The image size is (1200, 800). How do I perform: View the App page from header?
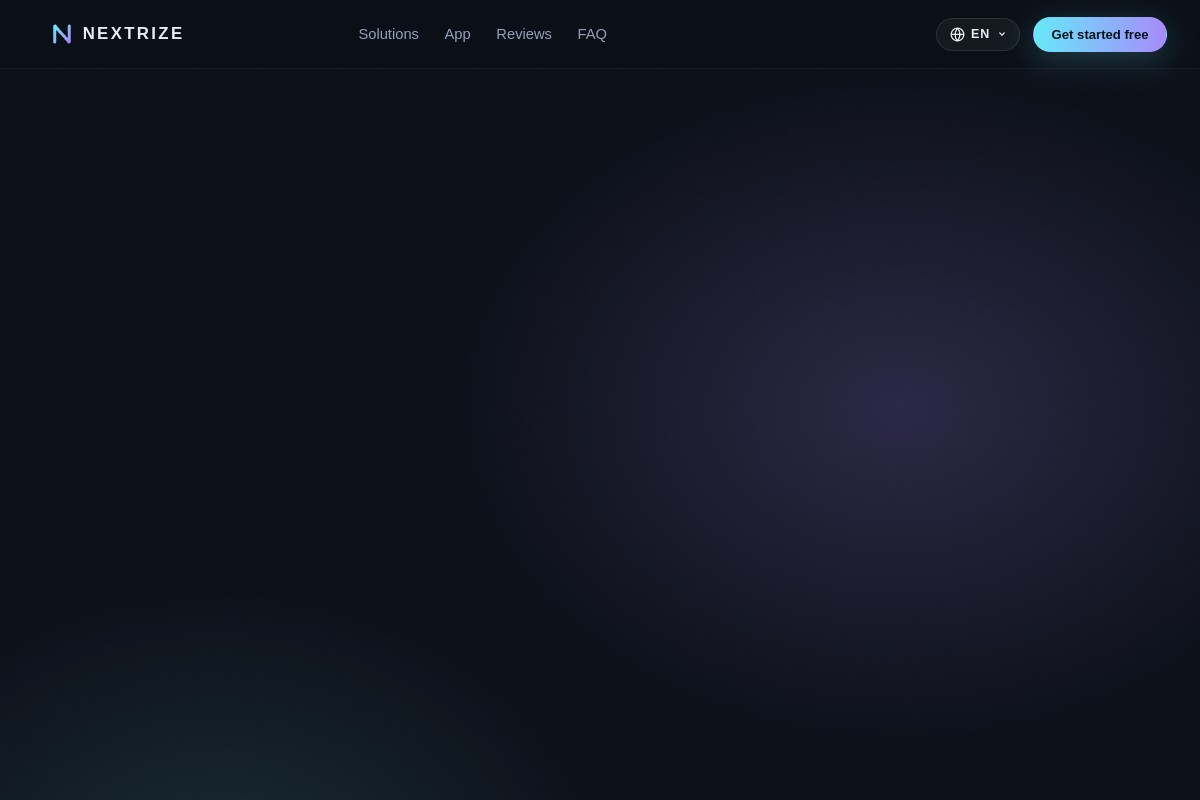[x=457, y=34]
